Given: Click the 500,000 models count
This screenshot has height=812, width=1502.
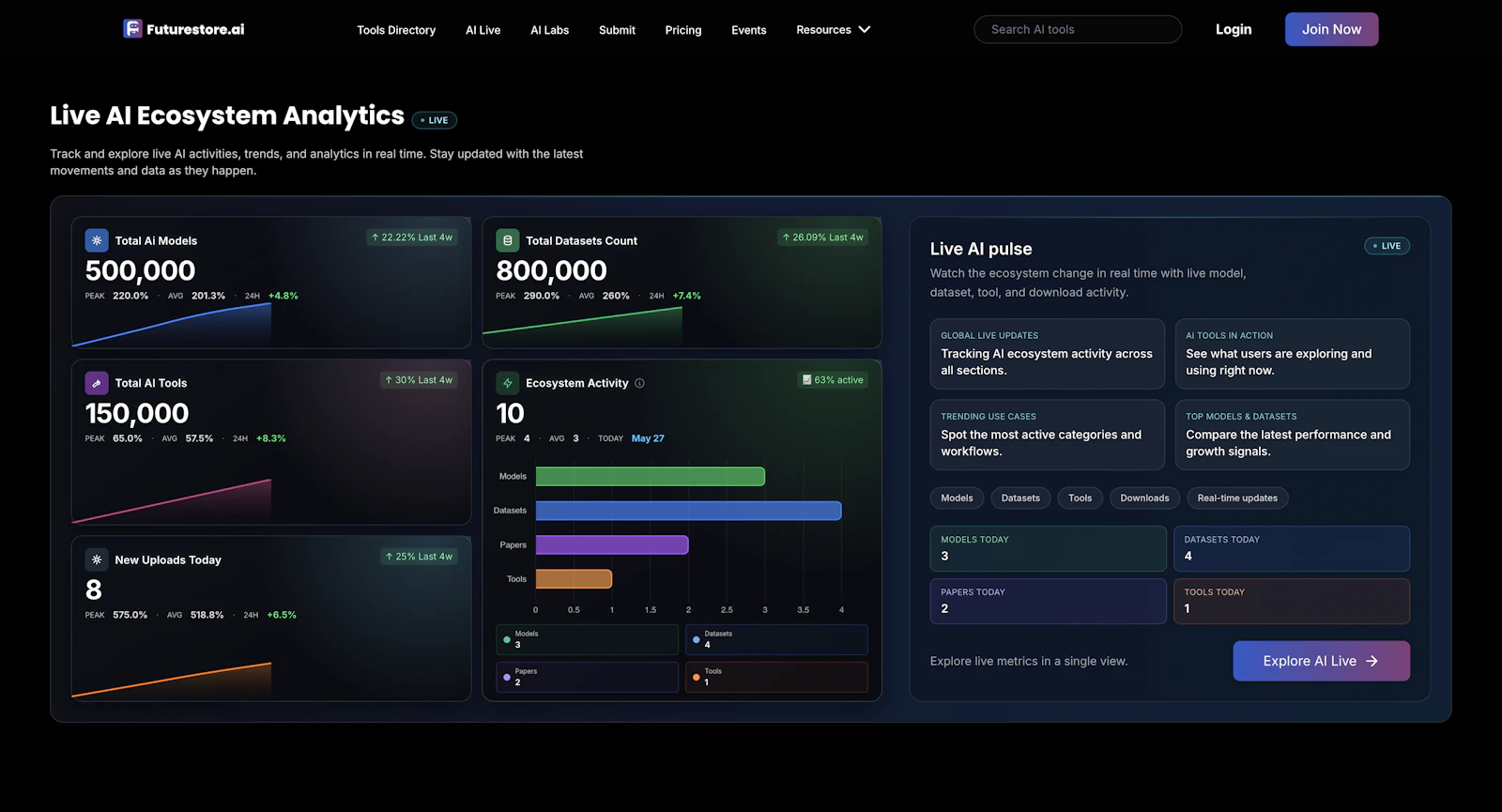Looking at the screenshot, I should pyautogui.click(x=140, y=270).
